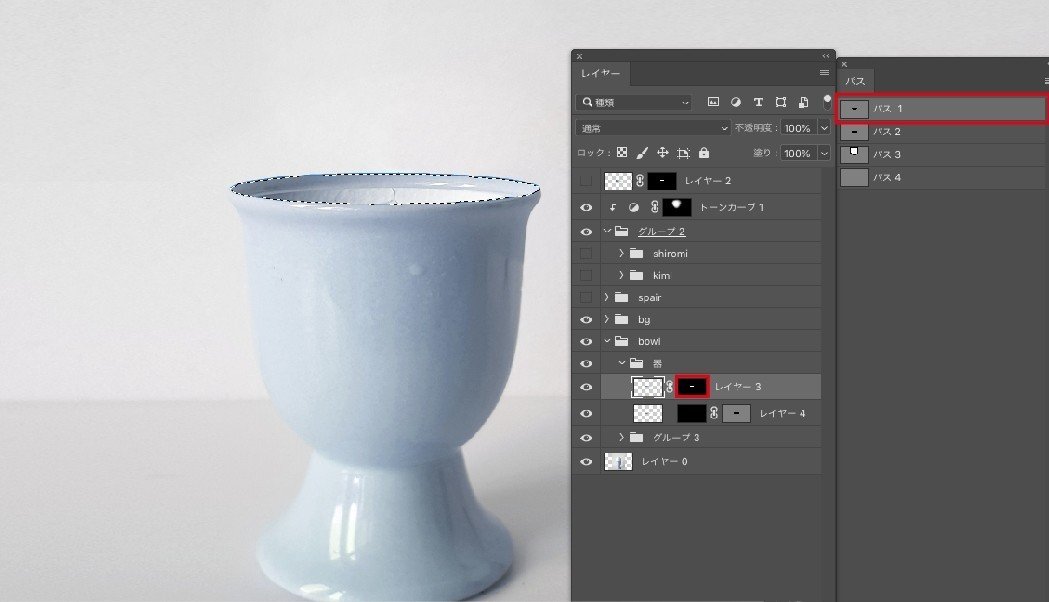Select the レイヤー 4 vector mask thumbnail
1049x602 pixels.
point(736,413)
